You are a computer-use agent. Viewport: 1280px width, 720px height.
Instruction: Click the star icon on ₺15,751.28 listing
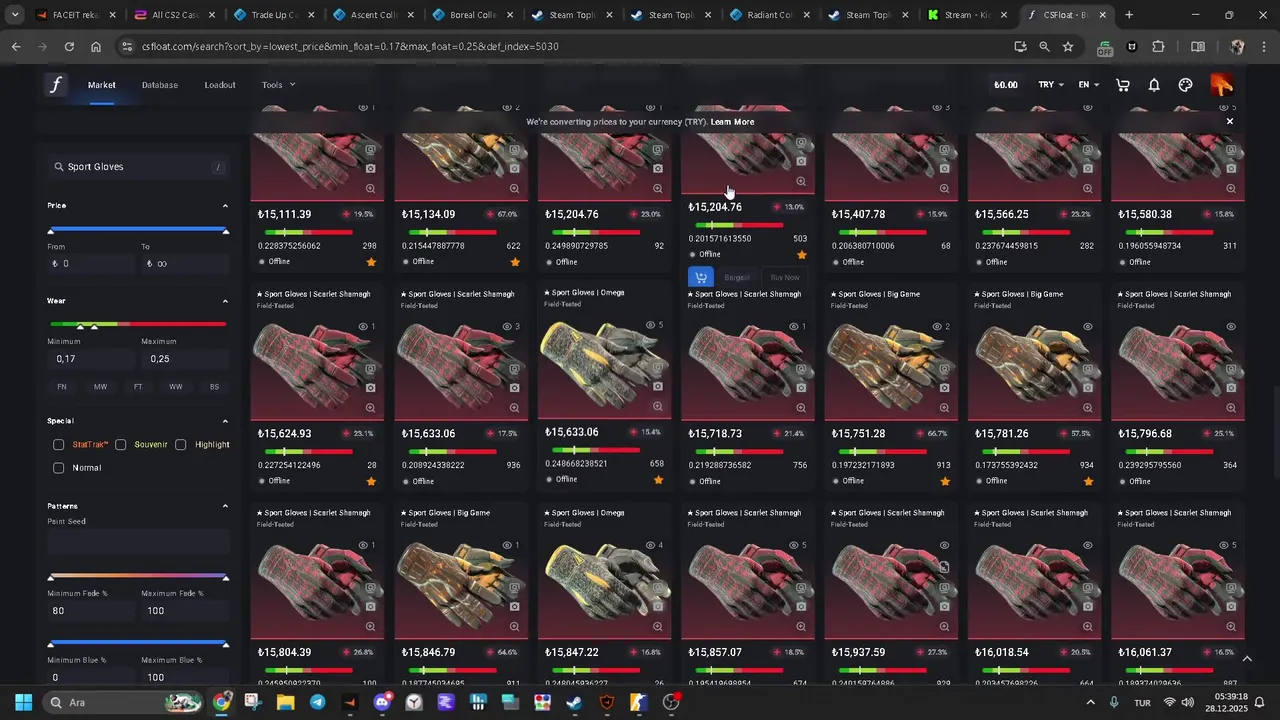click(x=945, y=481)
